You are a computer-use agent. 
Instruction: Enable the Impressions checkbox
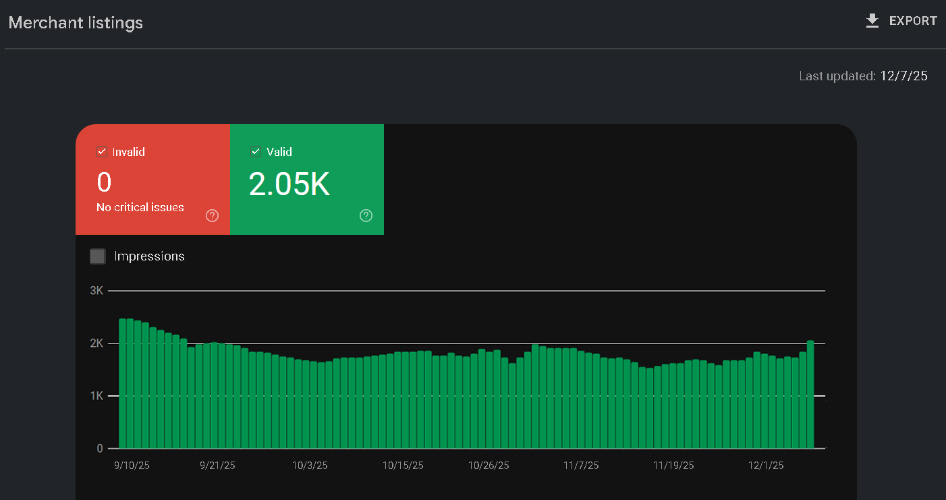(98, 256)
